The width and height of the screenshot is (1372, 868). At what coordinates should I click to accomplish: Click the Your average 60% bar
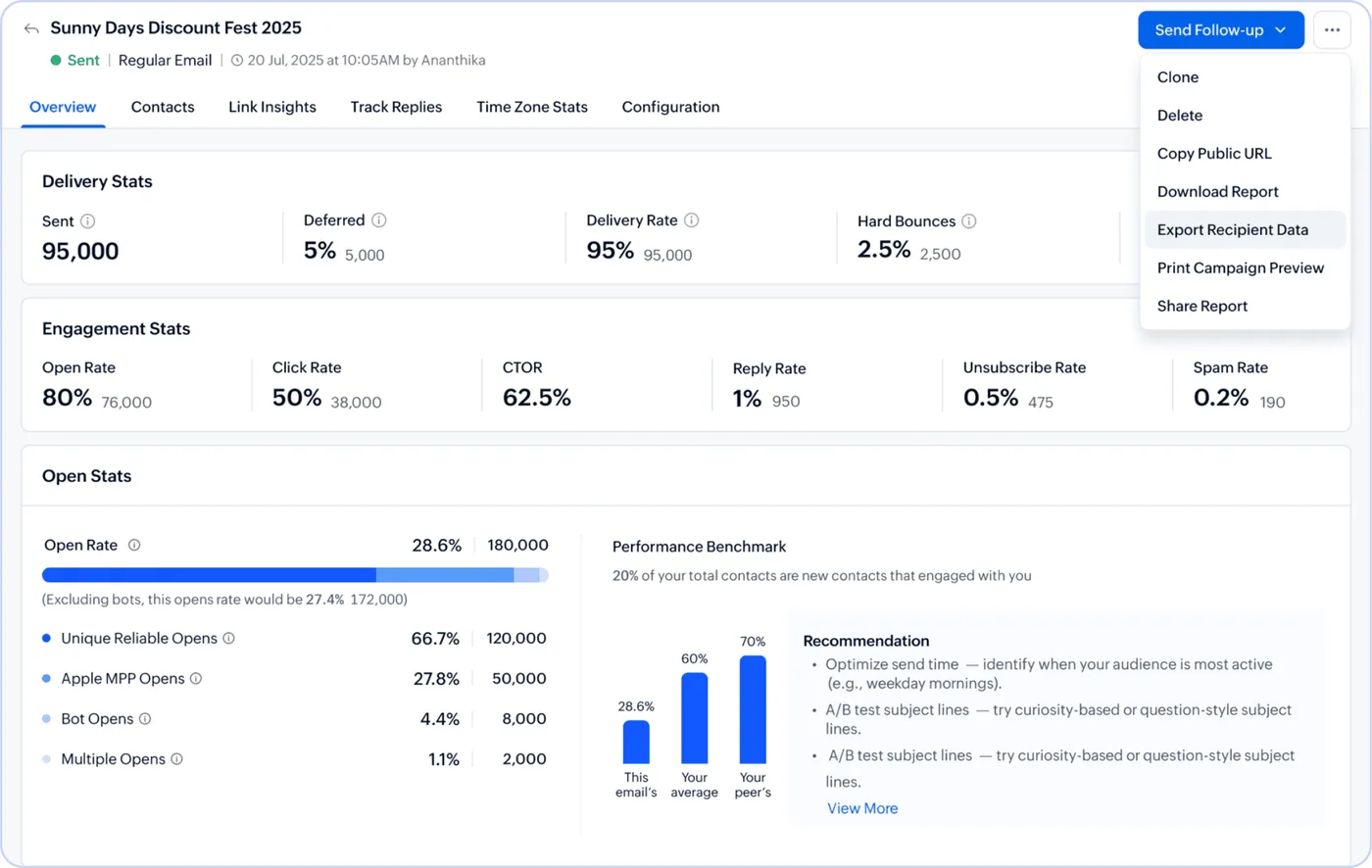(x=695, y=718)
